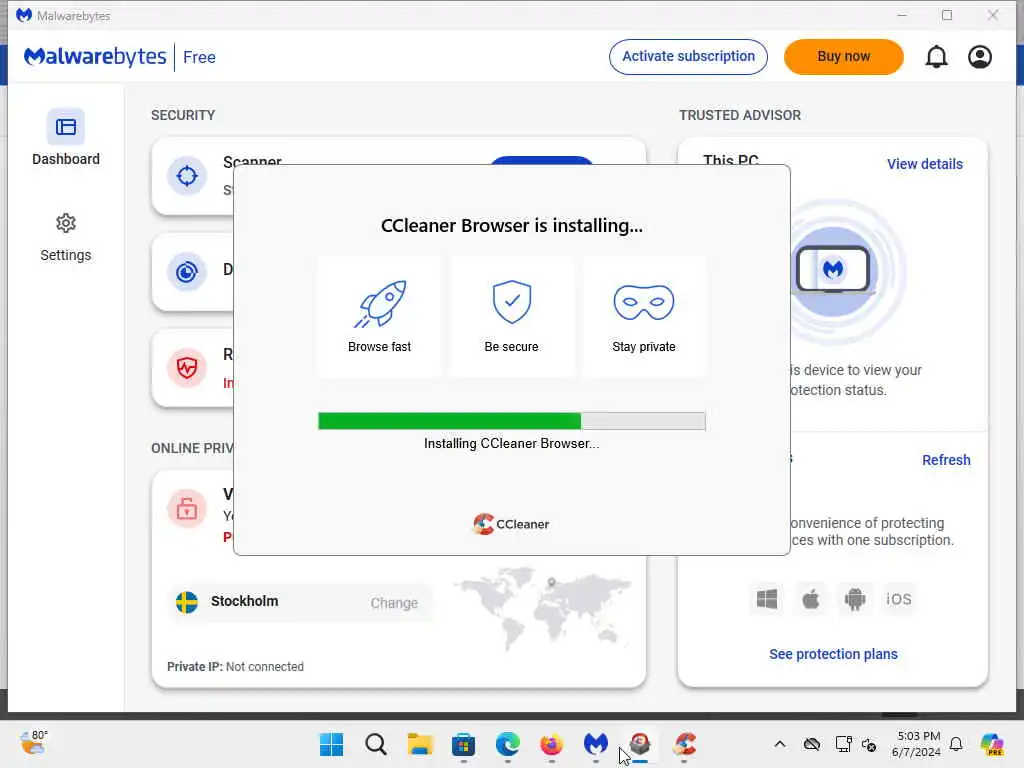The height and width of the screenshot is (768, 1024).
Task: Open See protection plans link
Action: [x=833, y=654]
